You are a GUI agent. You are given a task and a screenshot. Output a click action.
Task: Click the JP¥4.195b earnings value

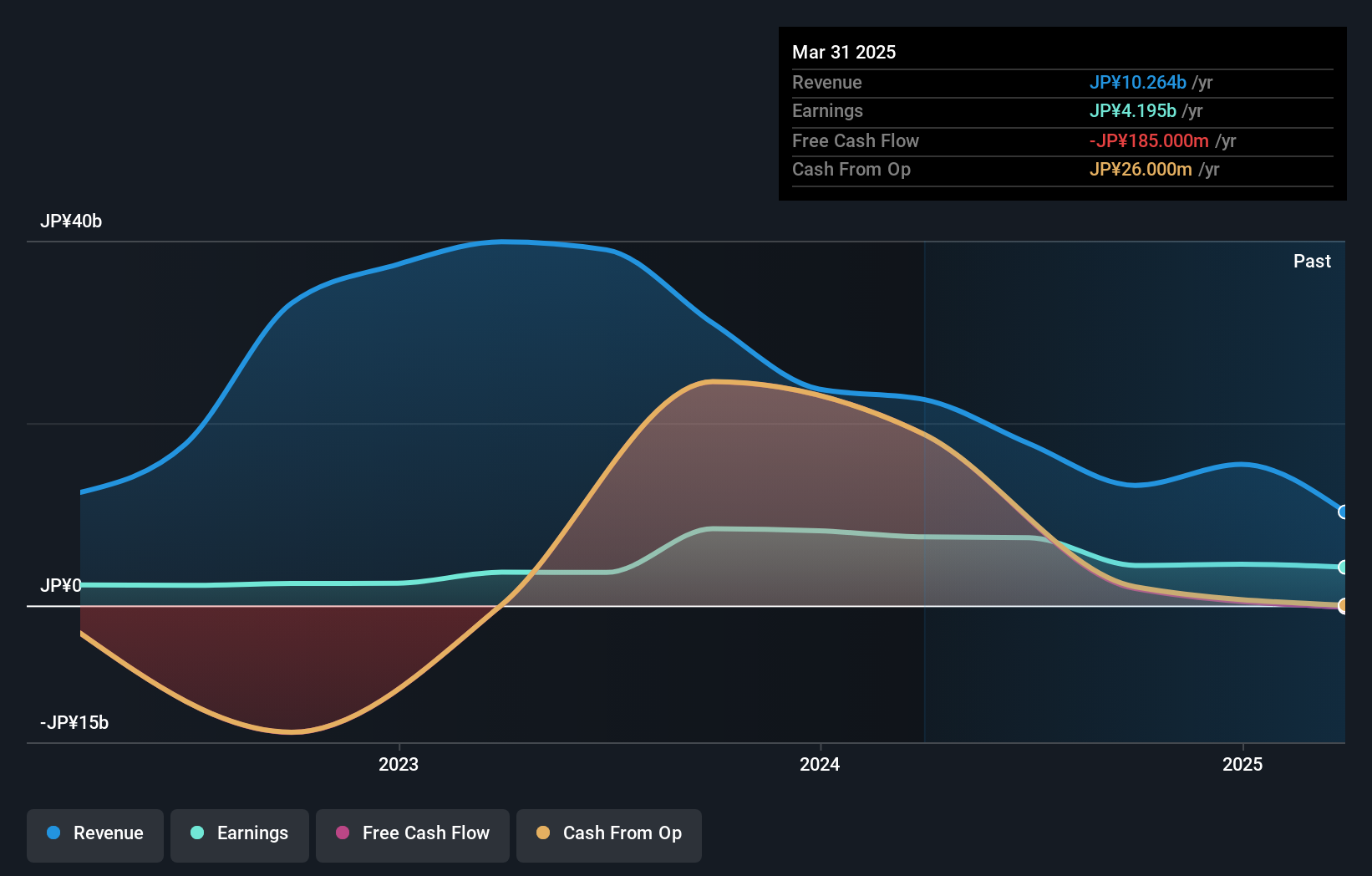click(1133, 110)
